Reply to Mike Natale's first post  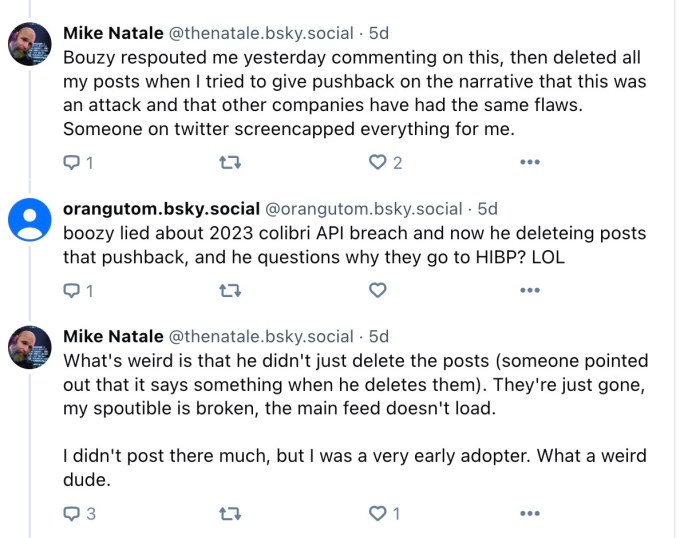tap(71, 162)
